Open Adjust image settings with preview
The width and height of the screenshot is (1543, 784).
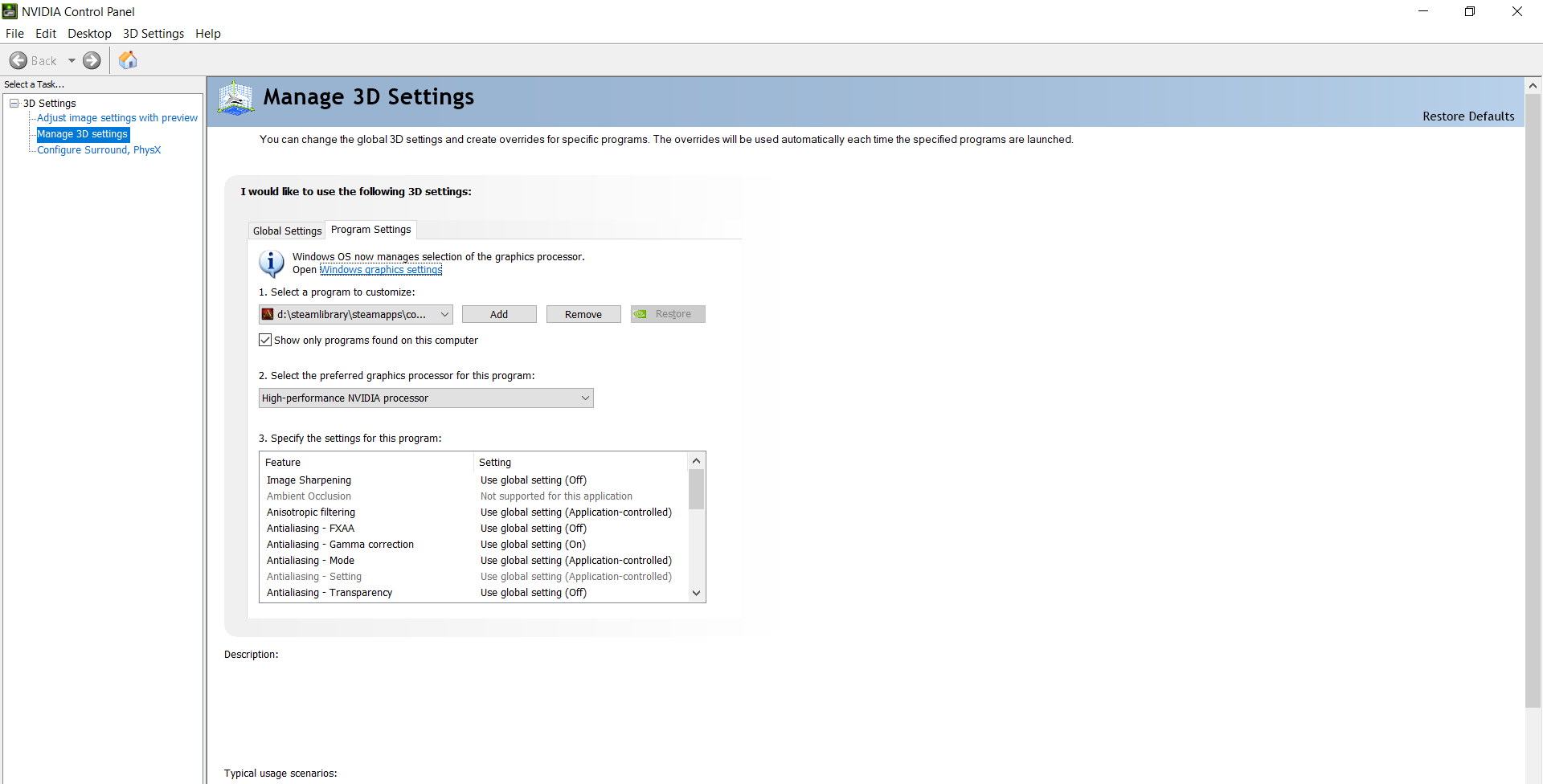pos(117,118)
